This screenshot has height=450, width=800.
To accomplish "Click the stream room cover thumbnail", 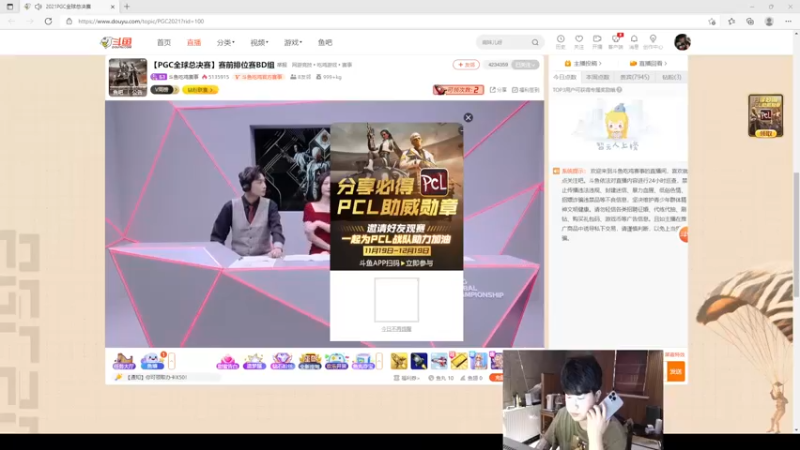I will pos(128,77).
